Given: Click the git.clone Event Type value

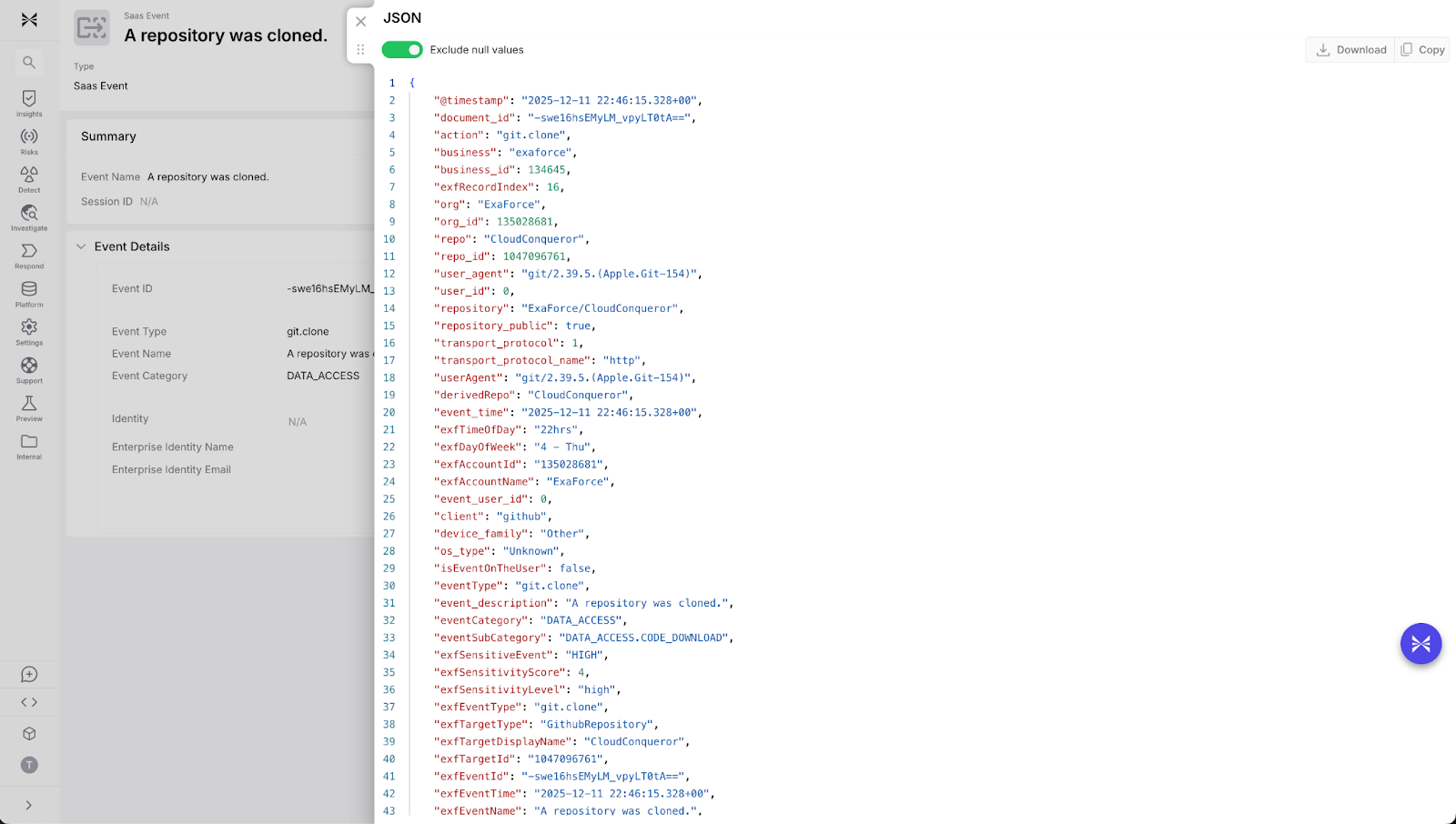Looking at the screenshot, I should point(308,332).
